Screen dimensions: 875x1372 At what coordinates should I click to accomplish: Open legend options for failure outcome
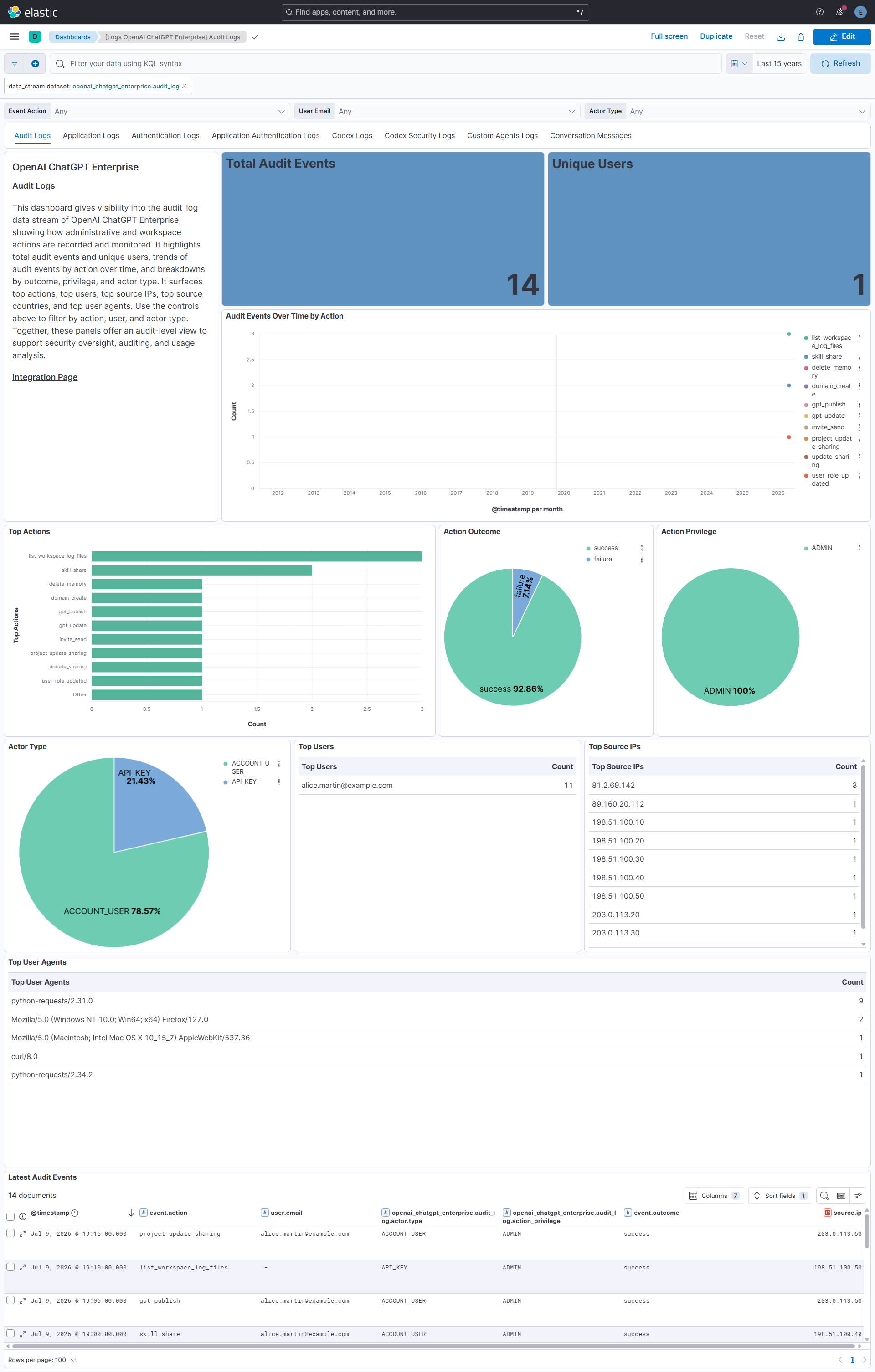coord(641,560)
